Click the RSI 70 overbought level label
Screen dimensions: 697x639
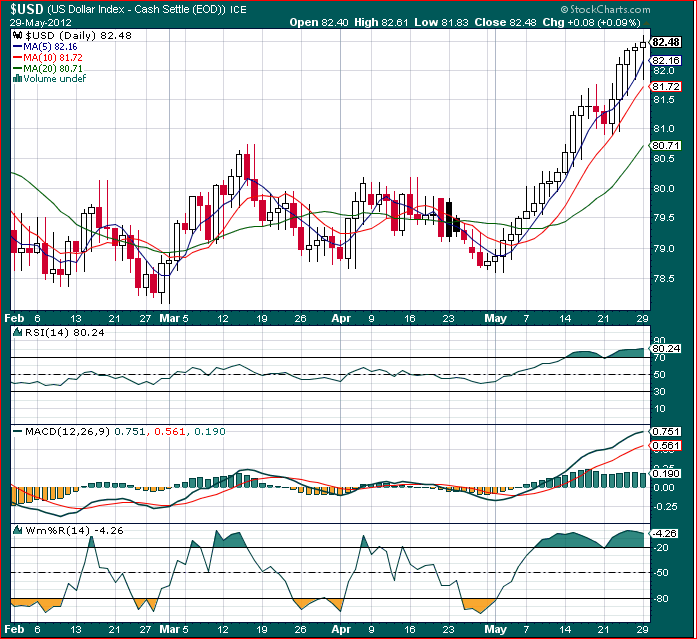[x=660, y=358]
